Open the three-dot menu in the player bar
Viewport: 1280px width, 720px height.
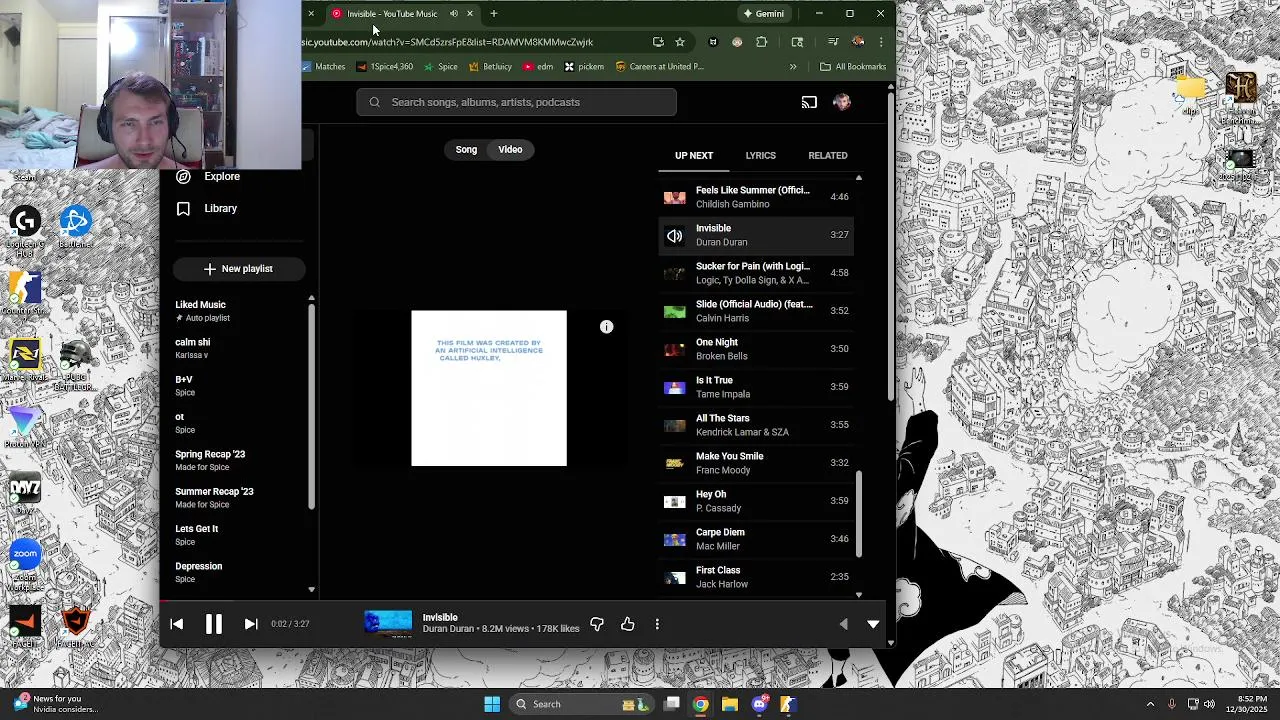[x=657, y=624]
